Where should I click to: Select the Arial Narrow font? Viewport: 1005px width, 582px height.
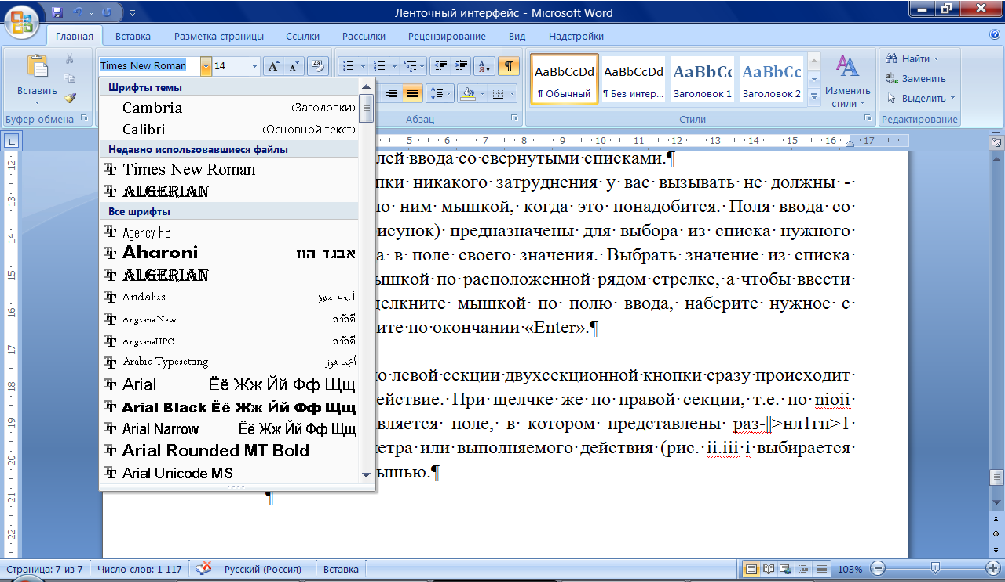(229, 429)
